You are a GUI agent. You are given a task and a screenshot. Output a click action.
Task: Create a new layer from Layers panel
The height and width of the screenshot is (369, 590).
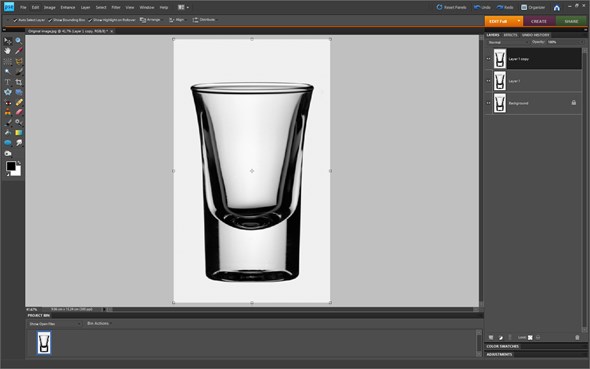coord(491,337)
